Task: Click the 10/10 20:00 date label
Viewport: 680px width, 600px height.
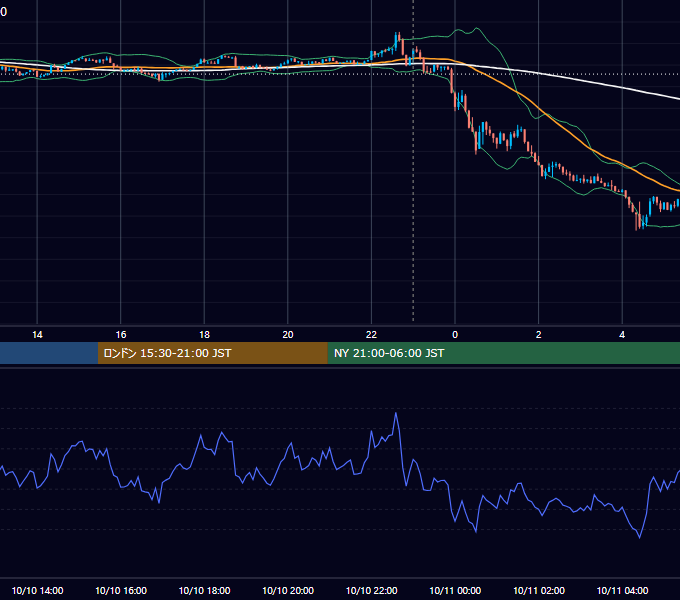Action: point(288,590)
